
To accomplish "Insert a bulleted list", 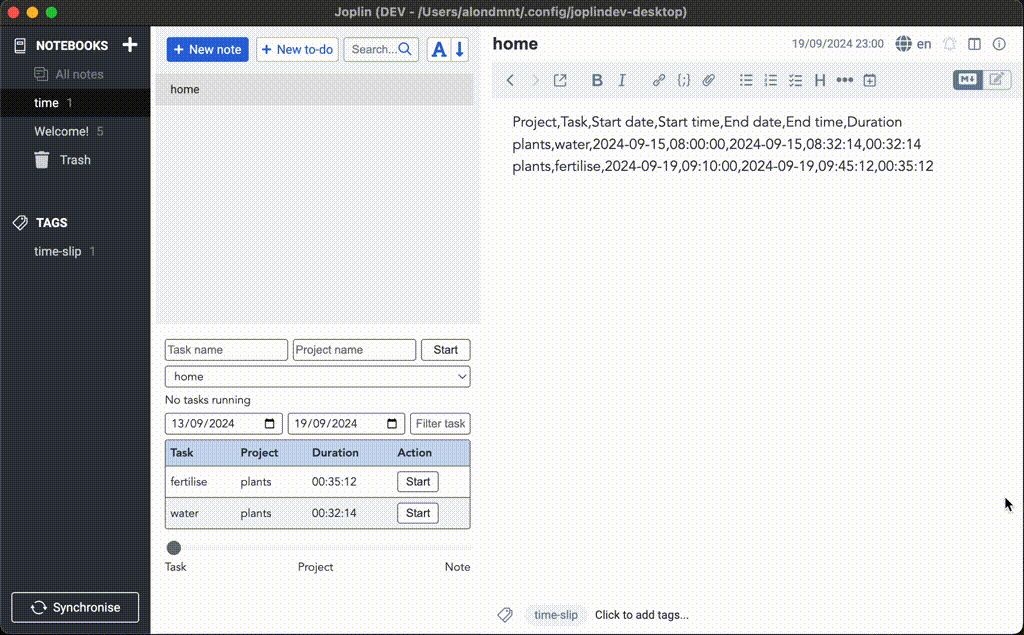I will (x=746, y=80).
